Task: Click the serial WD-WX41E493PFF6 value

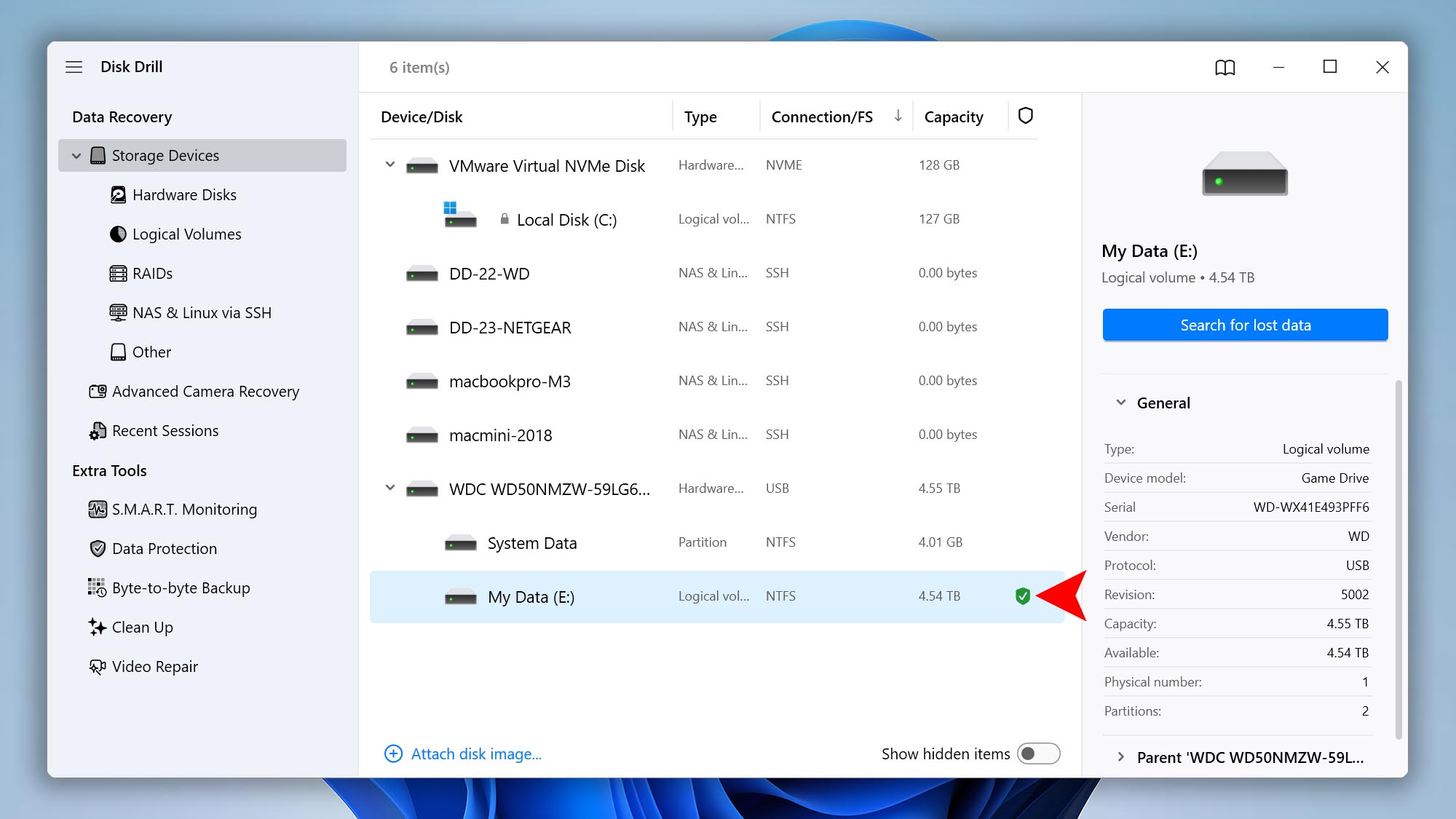Action: (x=1310, y=507)
